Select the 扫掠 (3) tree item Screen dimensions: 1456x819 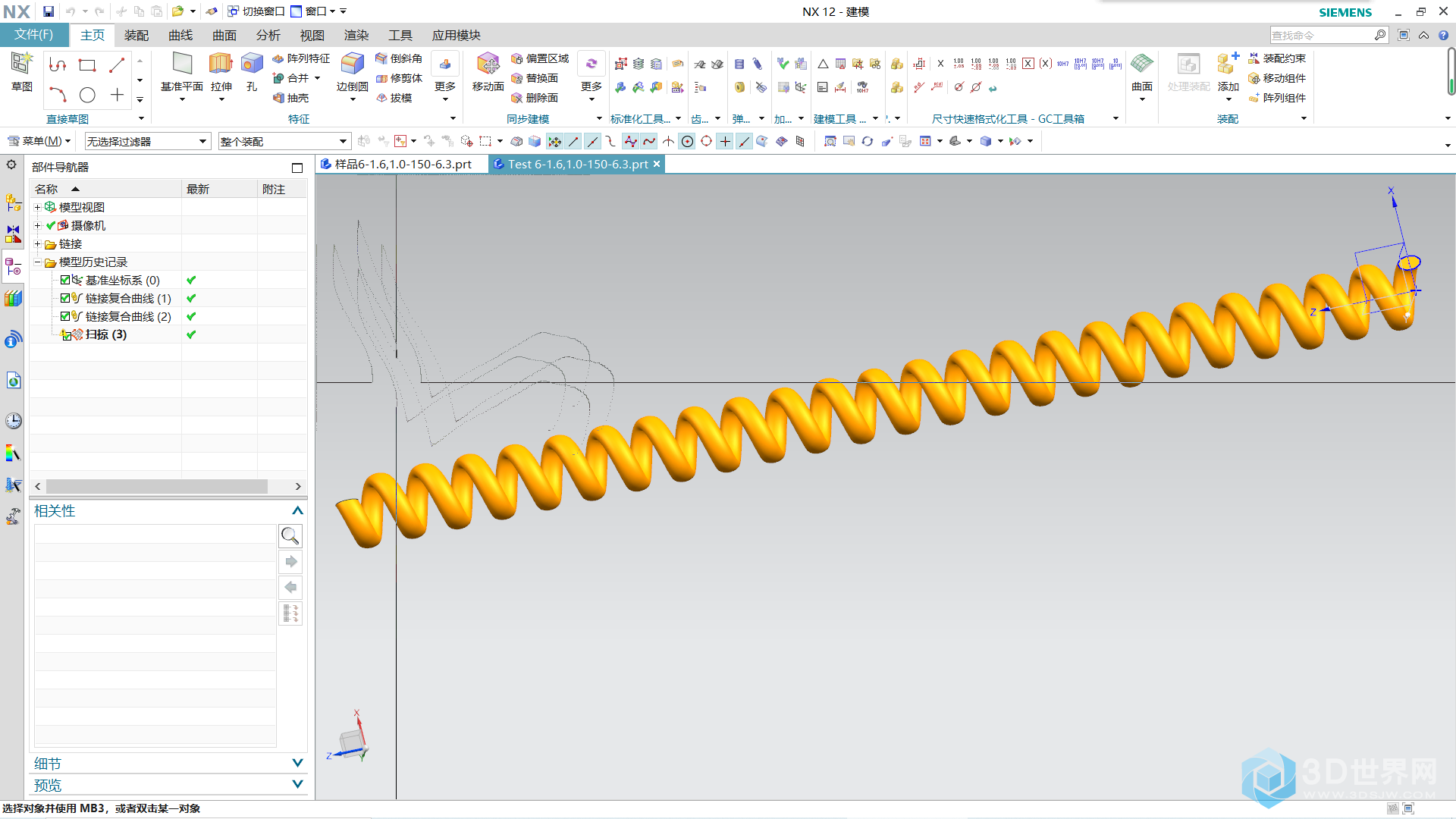click(x=106, y=334)
